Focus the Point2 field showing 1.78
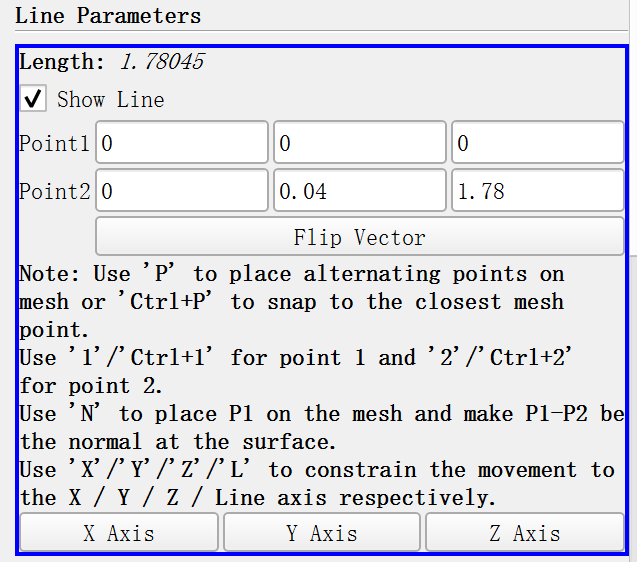The width and height of the screenshot is (637, 562). point(537,191)
